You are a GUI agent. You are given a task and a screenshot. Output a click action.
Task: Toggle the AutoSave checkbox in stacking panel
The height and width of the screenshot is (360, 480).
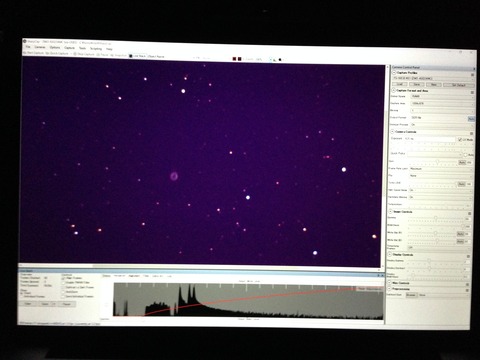[x=63, y=292]
